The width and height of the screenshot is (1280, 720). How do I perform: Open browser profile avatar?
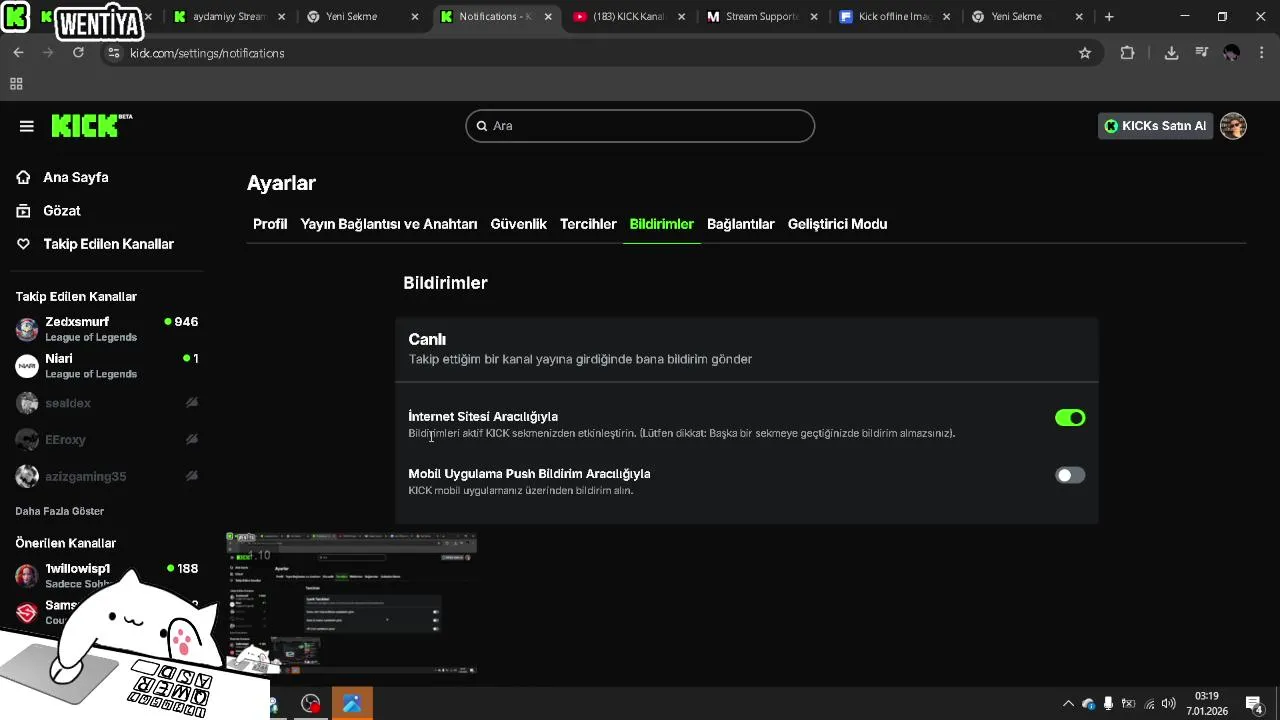(x=1231, y=53)
